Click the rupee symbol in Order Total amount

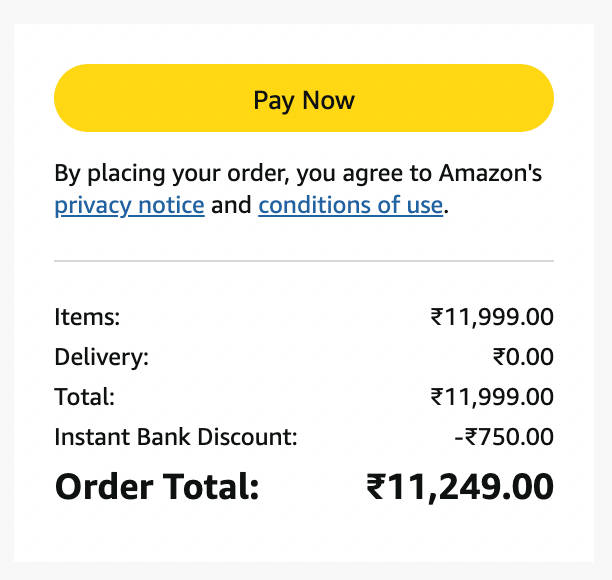[376, 487]
